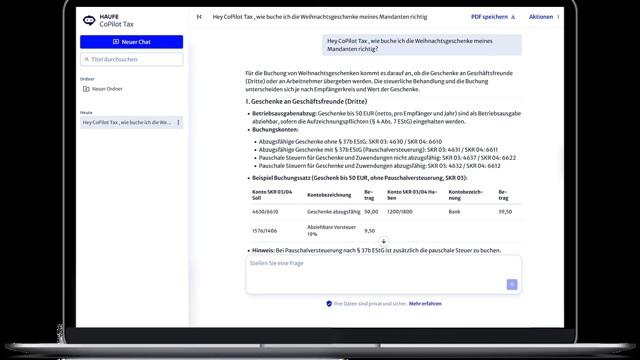Image resolution: width=640 pixels, height=360 pixels.
Task: Click table cell 'Geschenke abzugsfähig'
Action: [x=333, y=212]
